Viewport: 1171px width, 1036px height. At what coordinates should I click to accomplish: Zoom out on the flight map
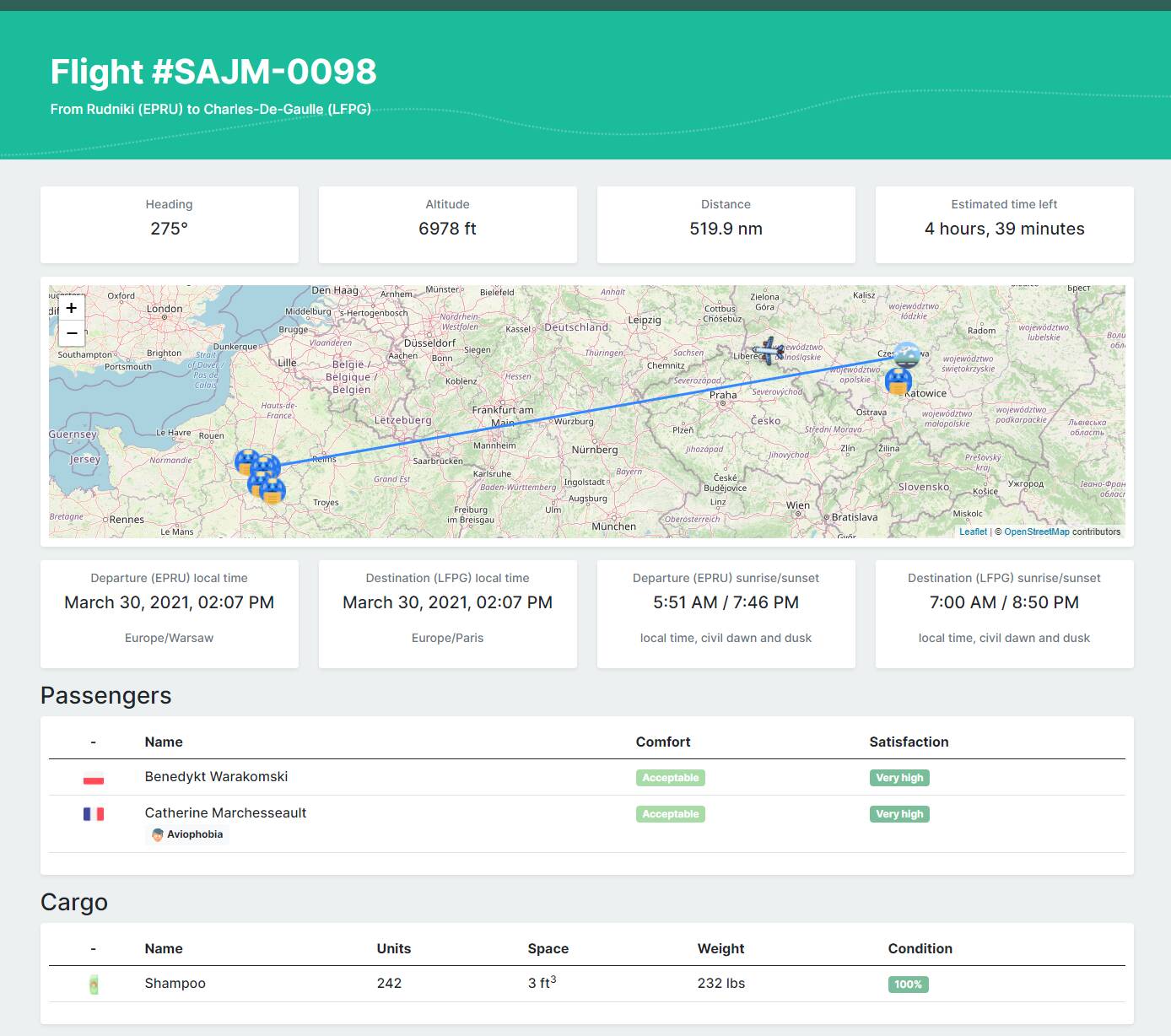[72, 333]
